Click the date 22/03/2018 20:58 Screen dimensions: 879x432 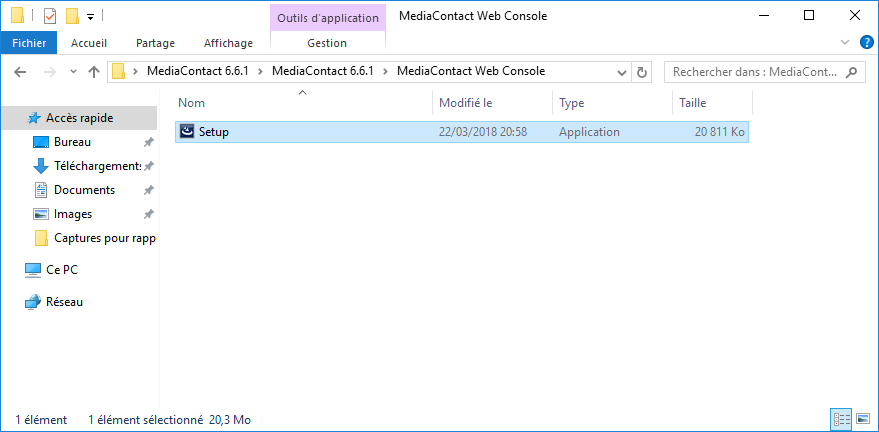pyautogui.click(x=483, y=132)
